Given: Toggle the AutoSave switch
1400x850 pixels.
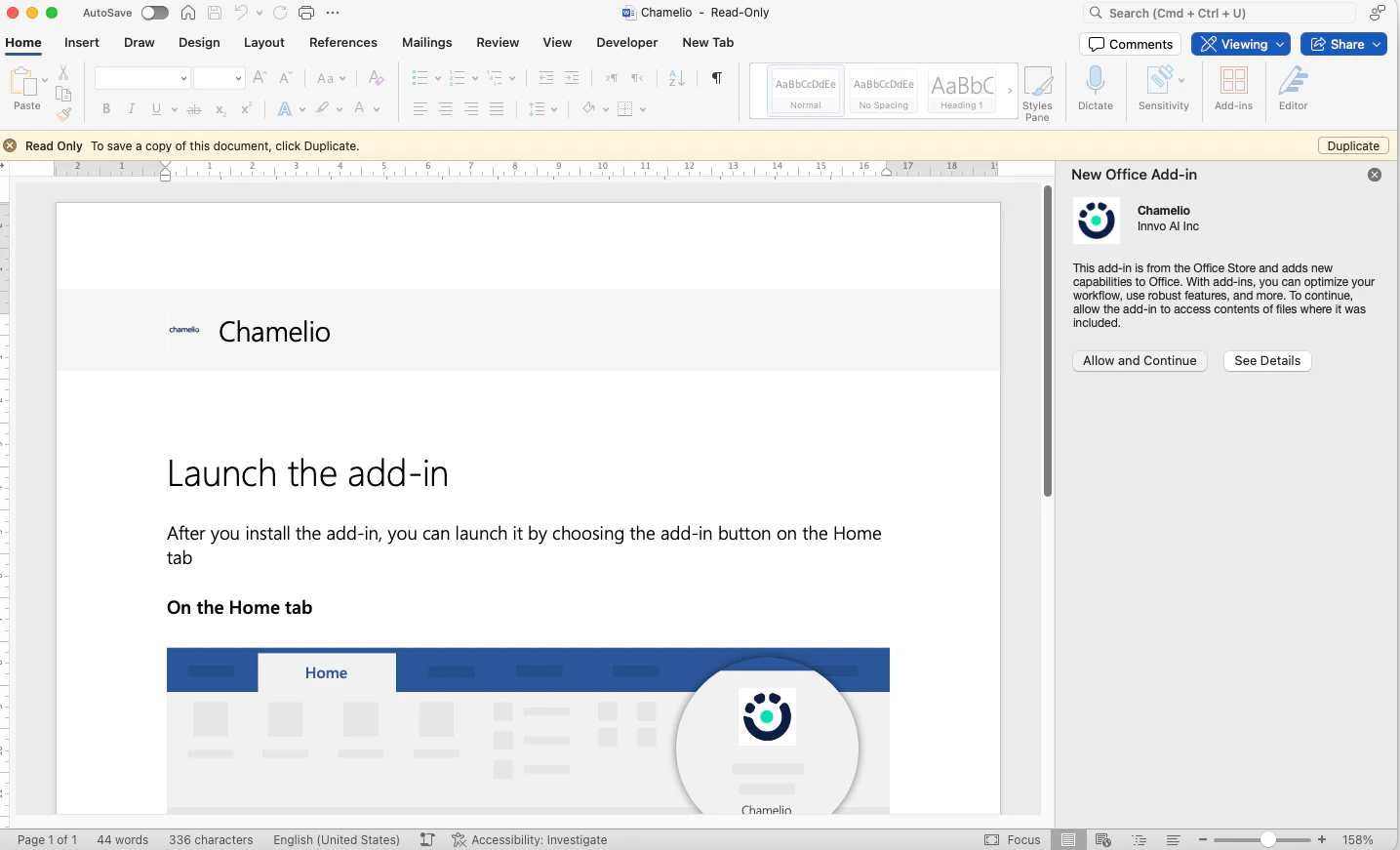Looking at the screenshot, I should [x=154, y=13].
